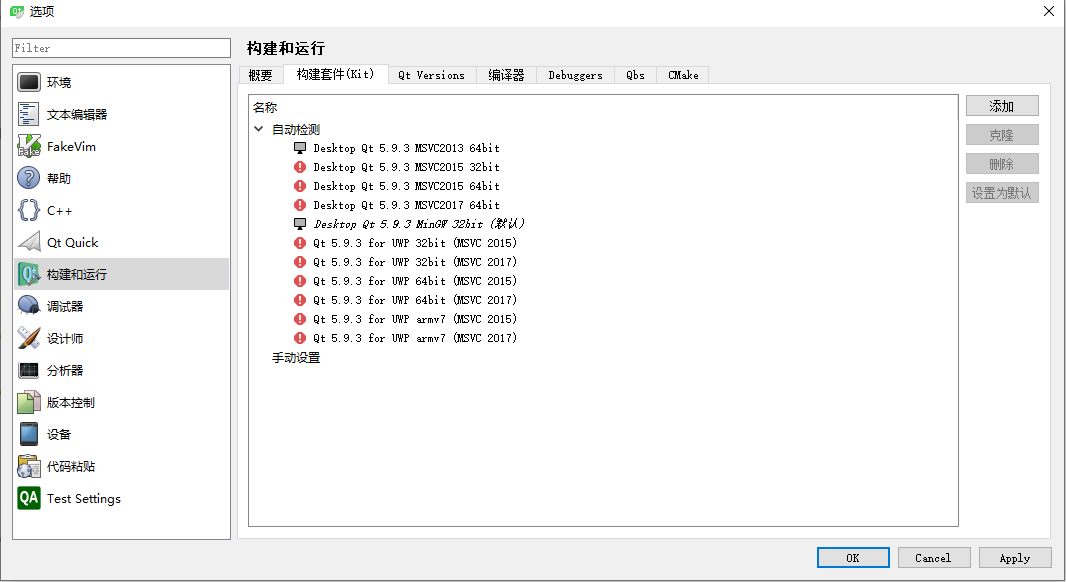Click error icon beside UWP 32bit (MSVC 2015)

click(300, 243)
